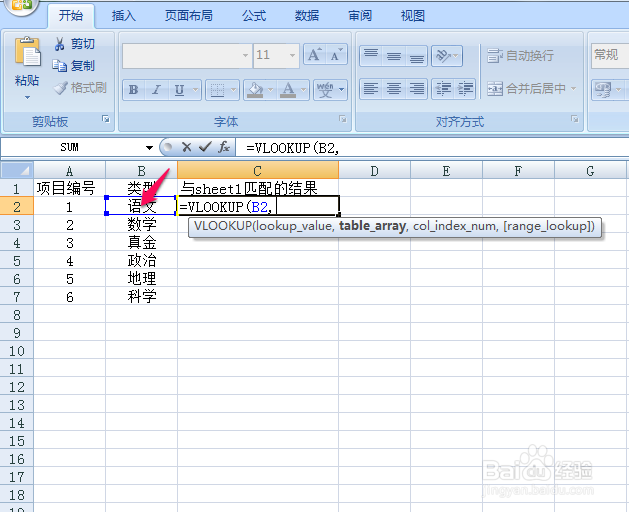Decrease the cell indent

point(443,89)
